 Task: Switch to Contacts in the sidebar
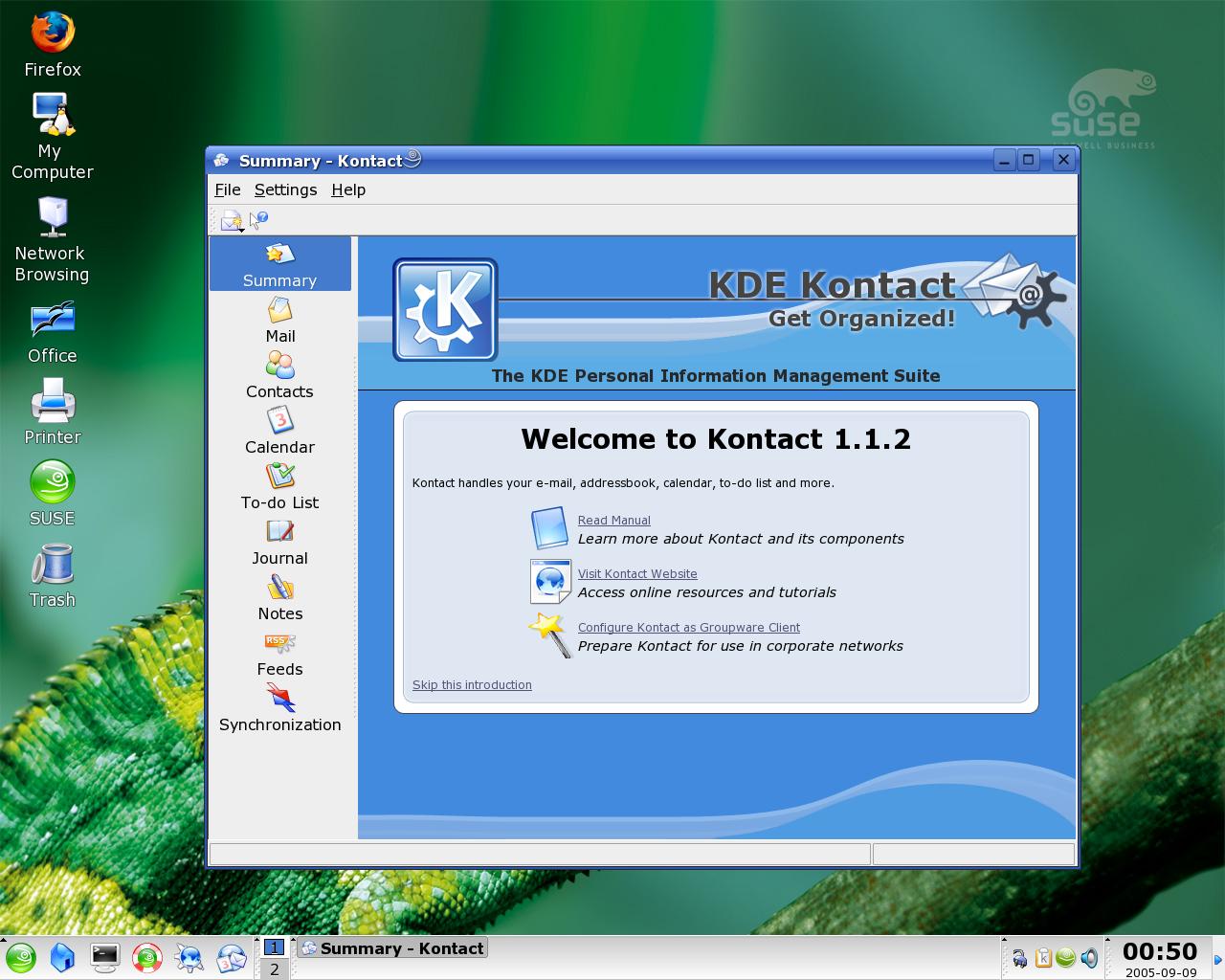(x=279, y=376)
